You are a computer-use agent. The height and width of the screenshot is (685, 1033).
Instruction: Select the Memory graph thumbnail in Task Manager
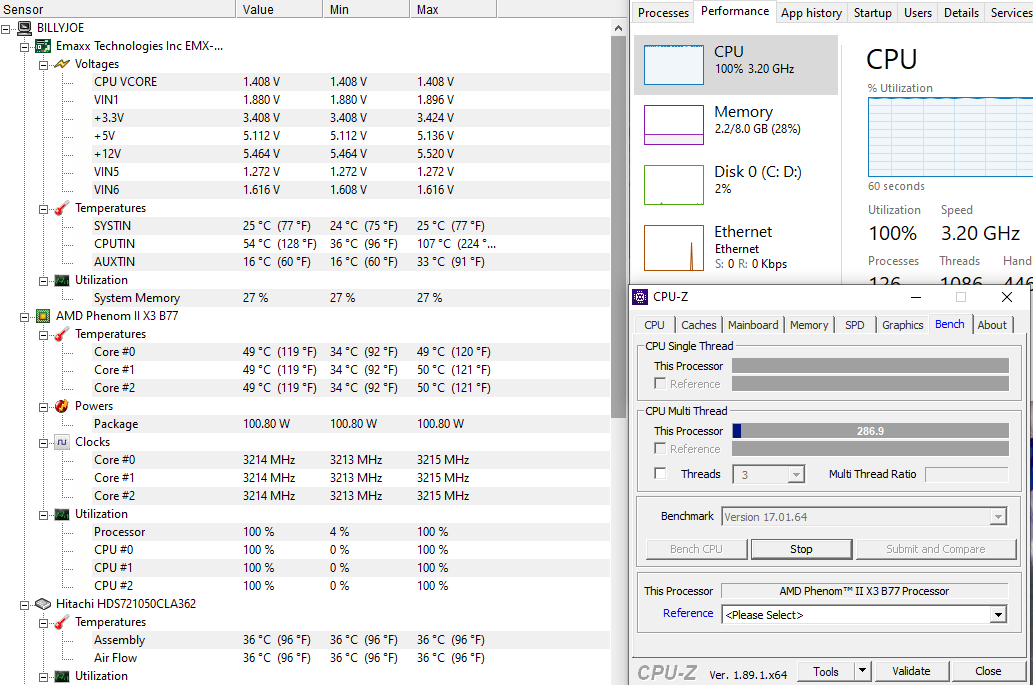(673, 124)
